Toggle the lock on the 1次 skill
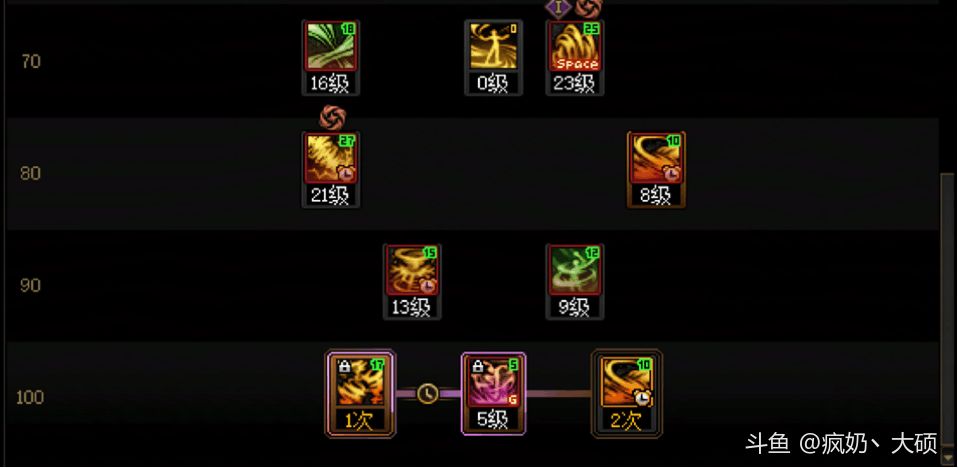The width and height of the screenshot is (958, 468). point(344,366)
